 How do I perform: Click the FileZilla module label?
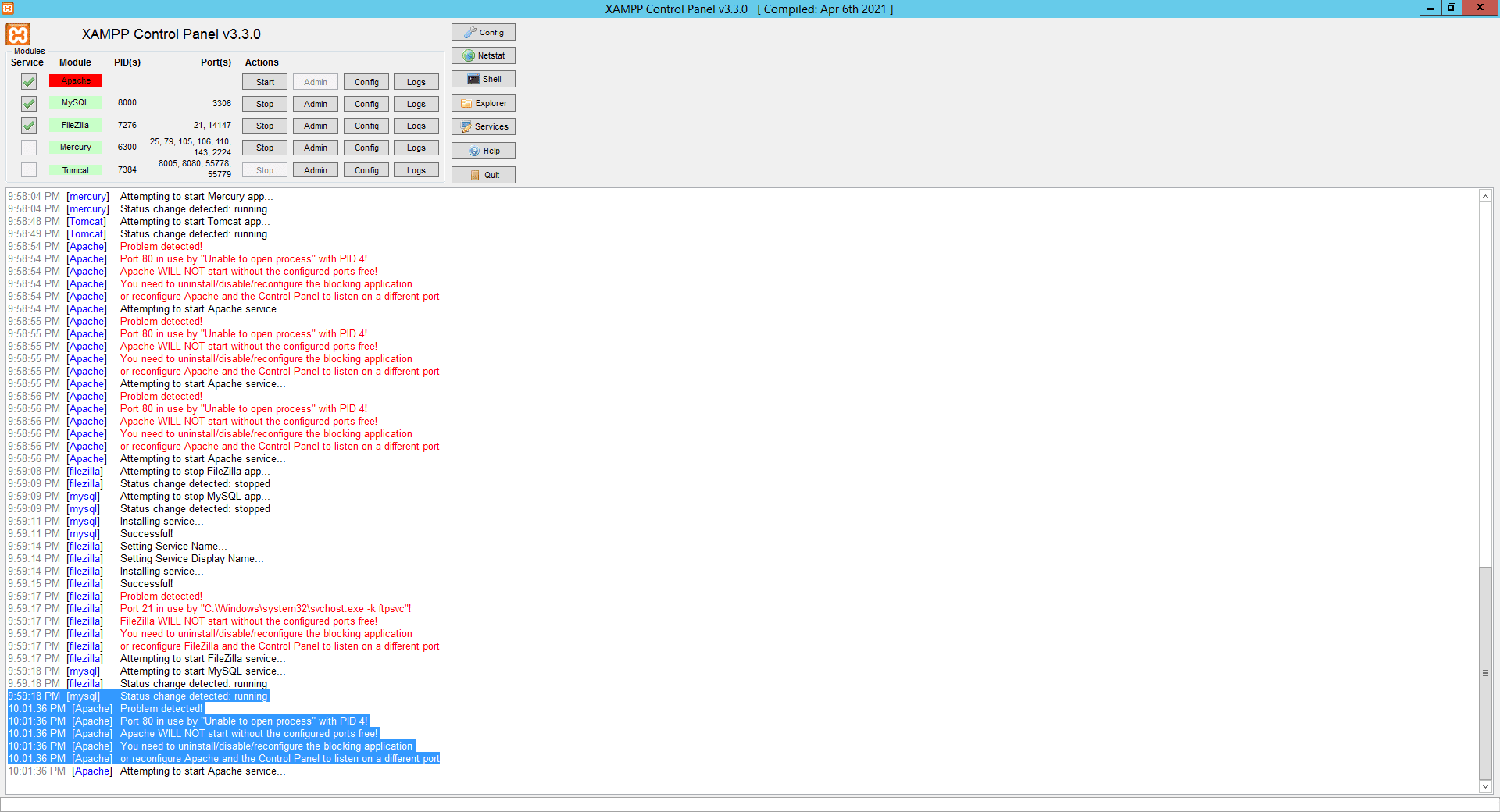pyautogui.click(x=76, y=125)
